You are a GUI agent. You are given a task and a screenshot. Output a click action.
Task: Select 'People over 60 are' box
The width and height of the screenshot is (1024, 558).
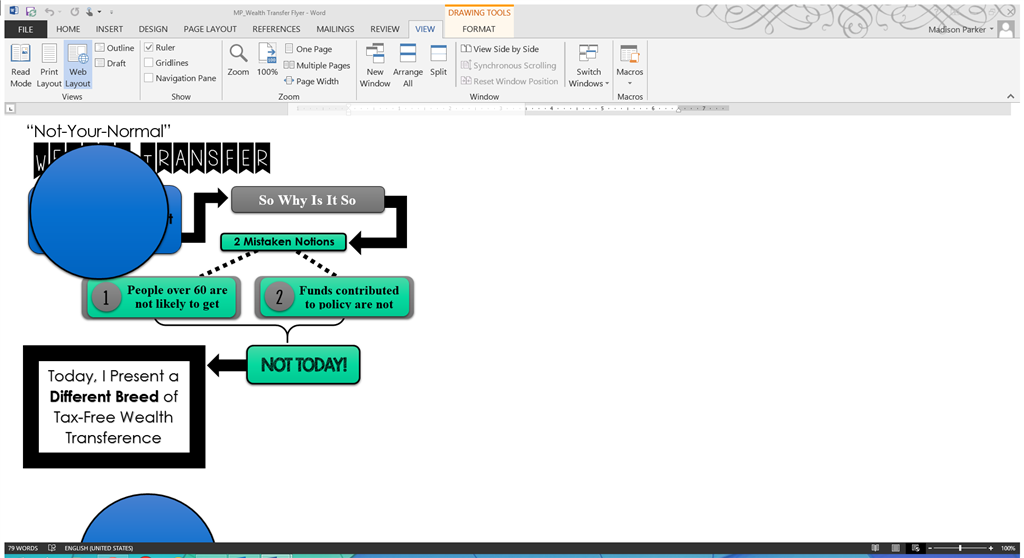161,297
